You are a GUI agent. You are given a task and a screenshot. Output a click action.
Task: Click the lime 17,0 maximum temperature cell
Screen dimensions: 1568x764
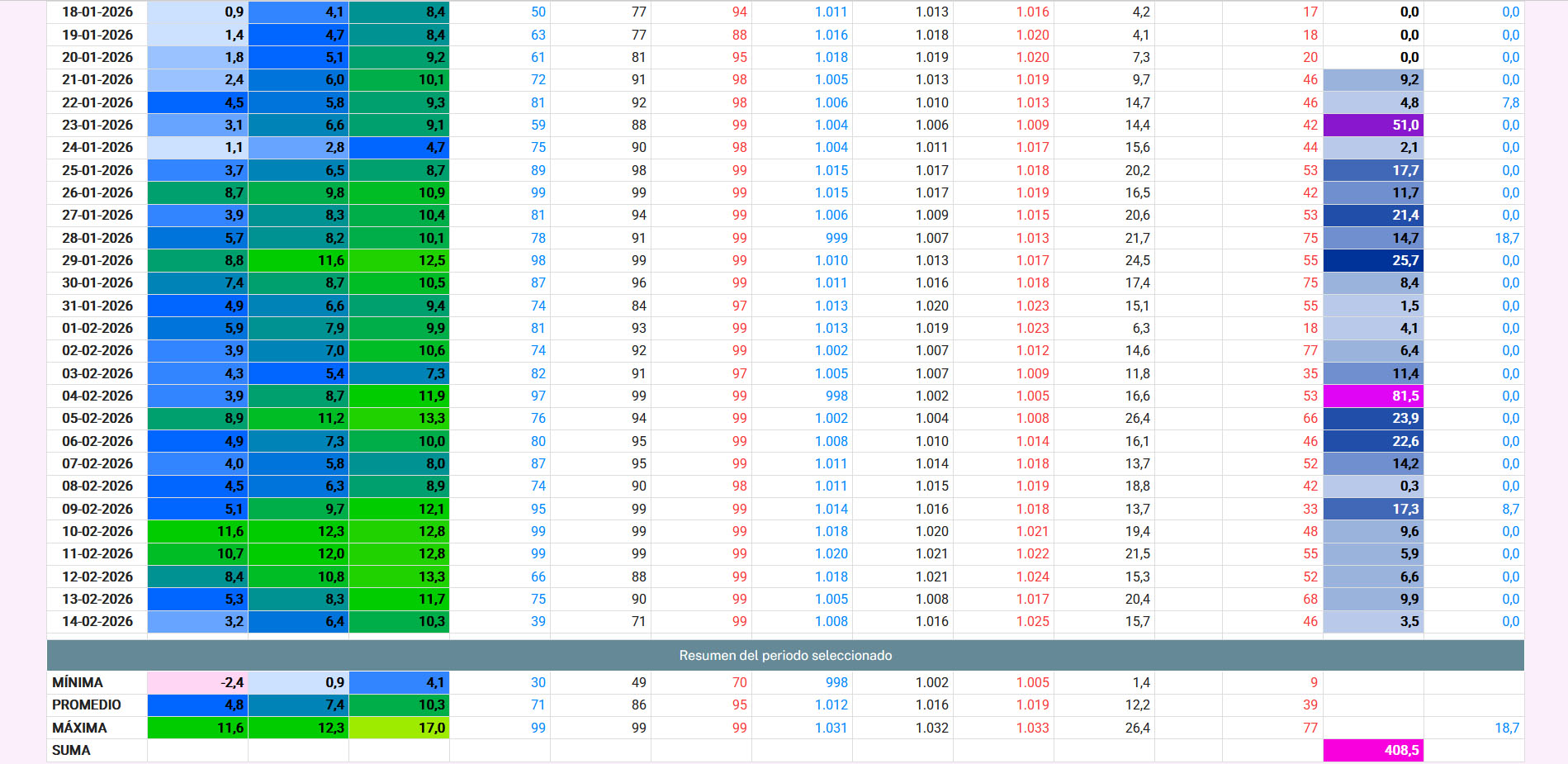pos(399,728)
